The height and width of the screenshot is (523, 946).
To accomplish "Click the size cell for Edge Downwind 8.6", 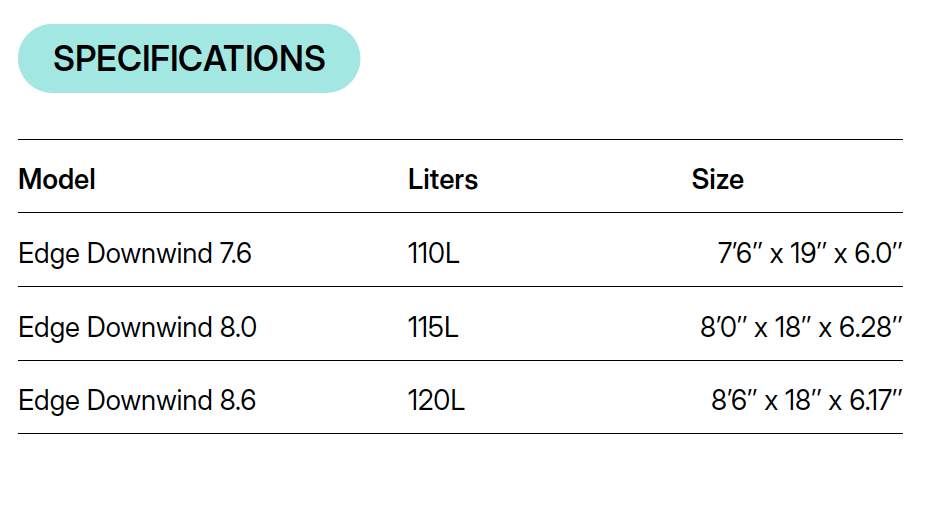I will 806,401.
